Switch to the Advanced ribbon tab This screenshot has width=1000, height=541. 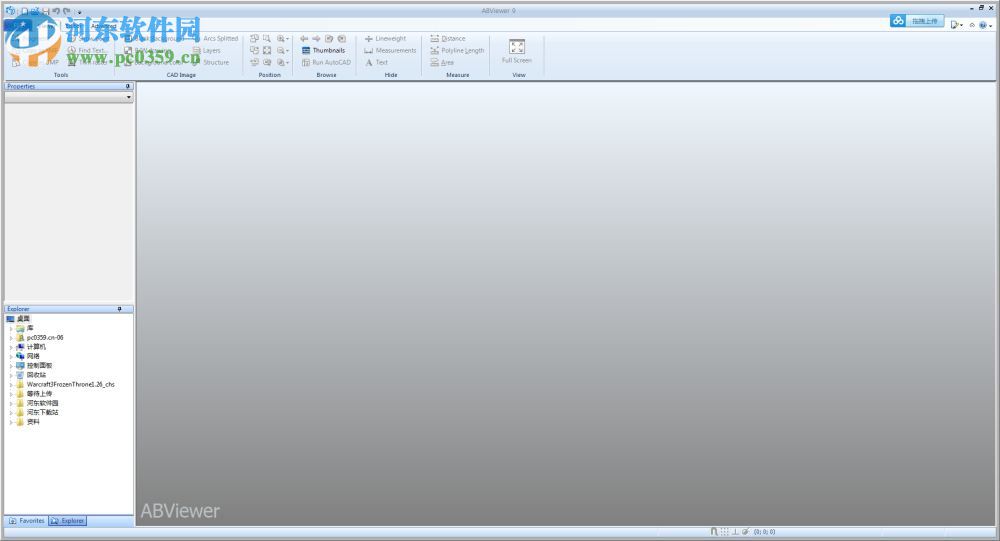[x=103, y=26]
